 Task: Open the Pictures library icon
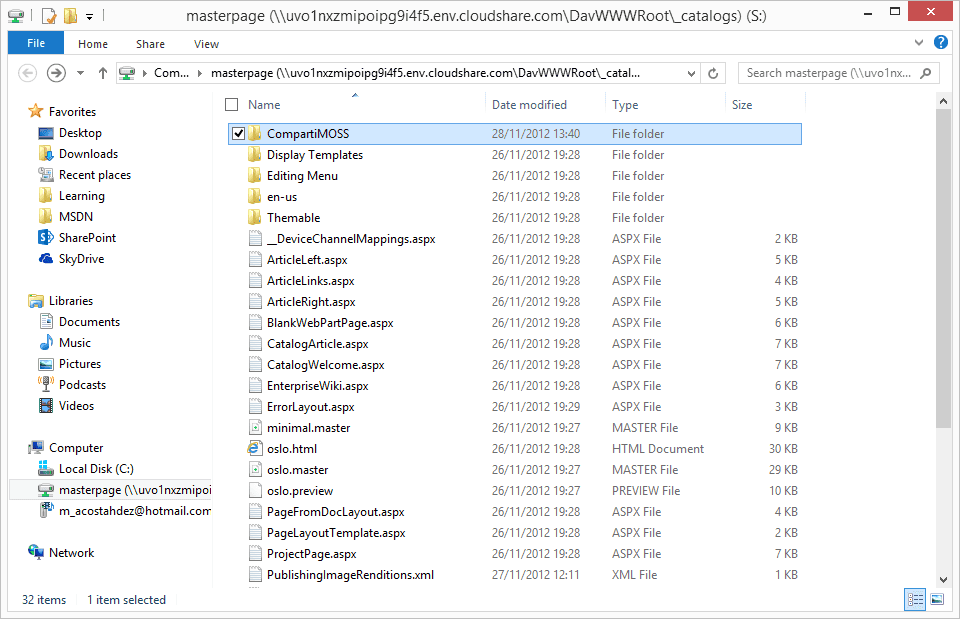tap(46, 364)
